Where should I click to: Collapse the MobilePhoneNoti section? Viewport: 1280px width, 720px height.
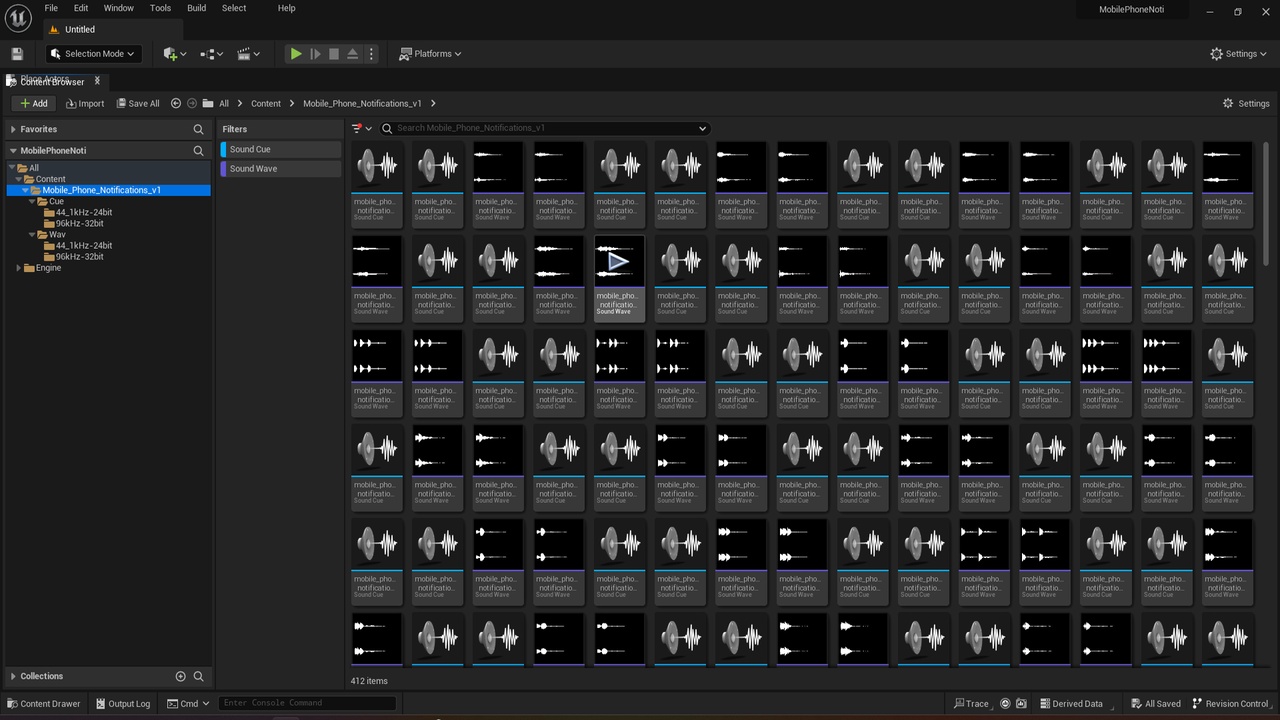[13, 150]
